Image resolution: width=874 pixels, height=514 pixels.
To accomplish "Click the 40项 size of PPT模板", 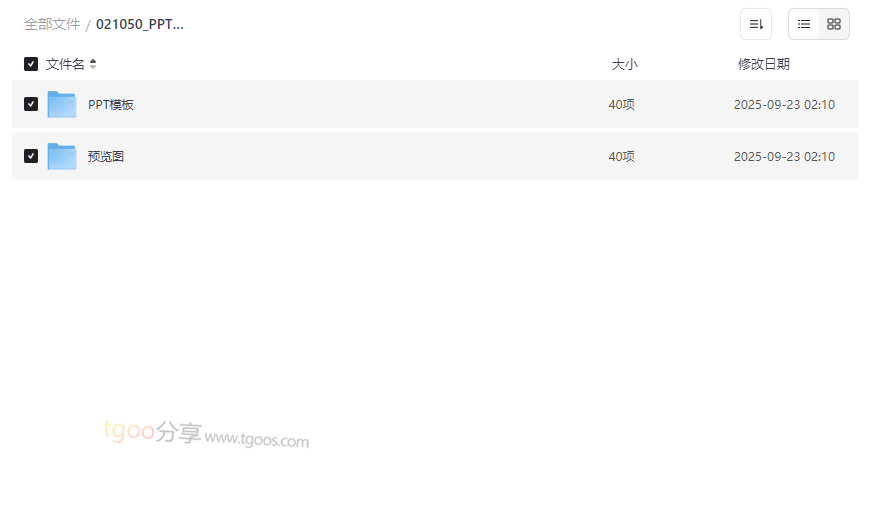I will click(x=621, y=104).
